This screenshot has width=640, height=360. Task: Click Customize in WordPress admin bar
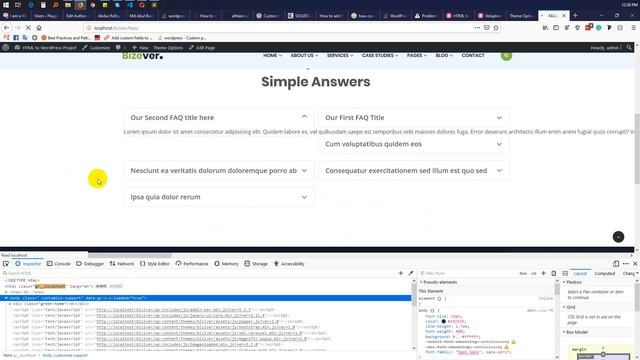tap(96, 48)
